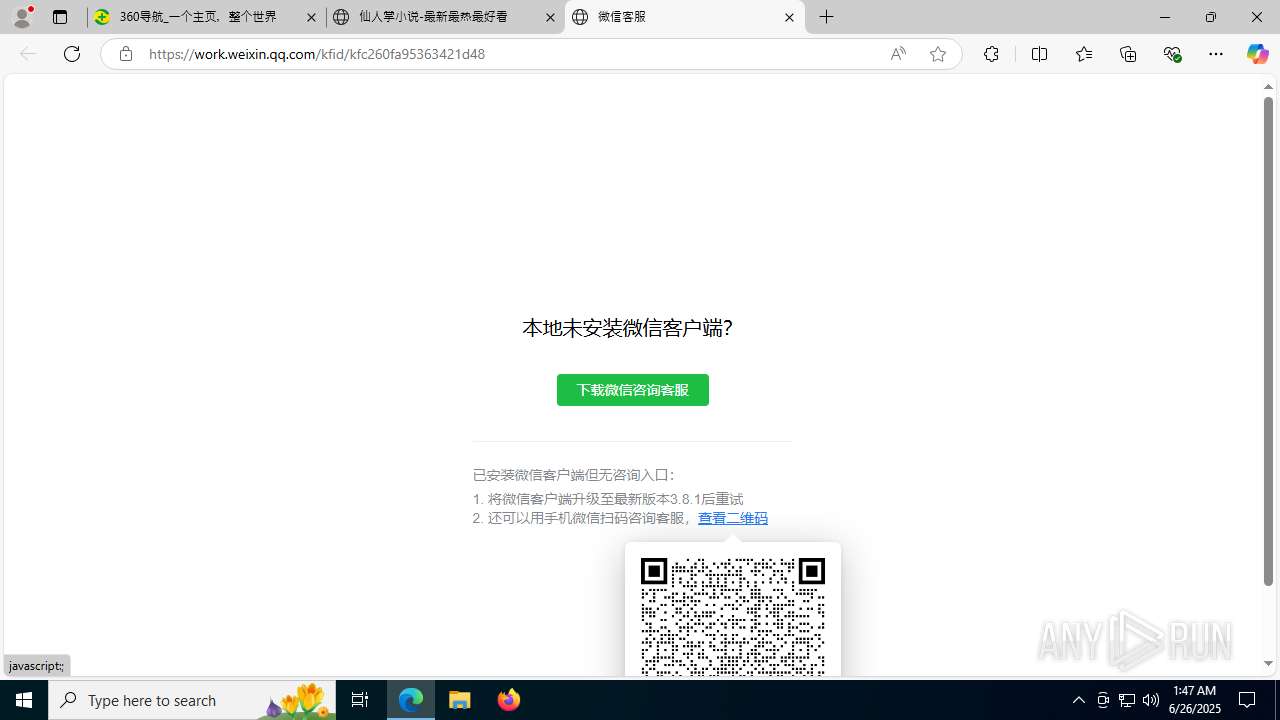This screenshot has width=1280, height=720.
Task: Open clock showing 1:47 AM
Action: click(x=1194, y=700)
